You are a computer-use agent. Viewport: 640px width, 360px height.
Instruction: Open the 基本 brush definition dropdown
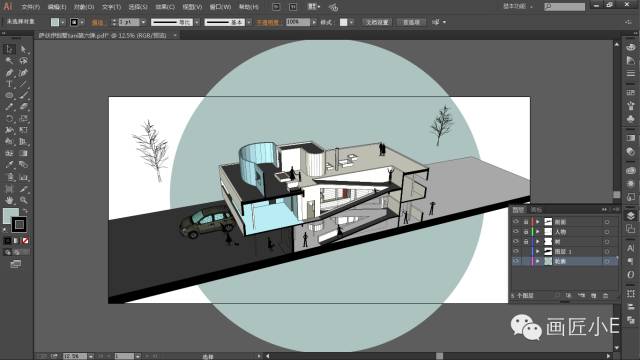click(x=249, y=22)
